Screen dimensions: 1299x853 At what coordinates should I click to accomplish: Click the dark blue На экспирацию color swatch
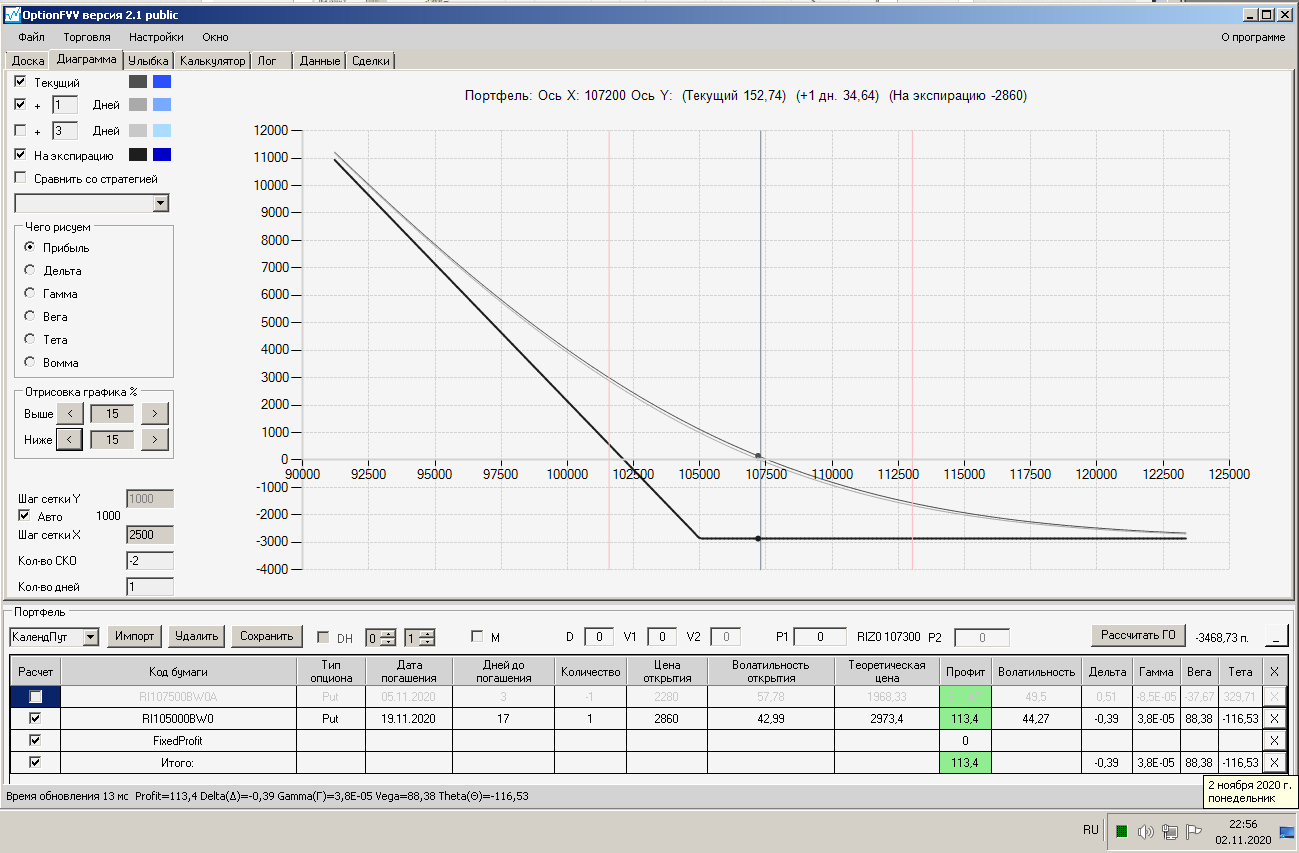[162, 155]
